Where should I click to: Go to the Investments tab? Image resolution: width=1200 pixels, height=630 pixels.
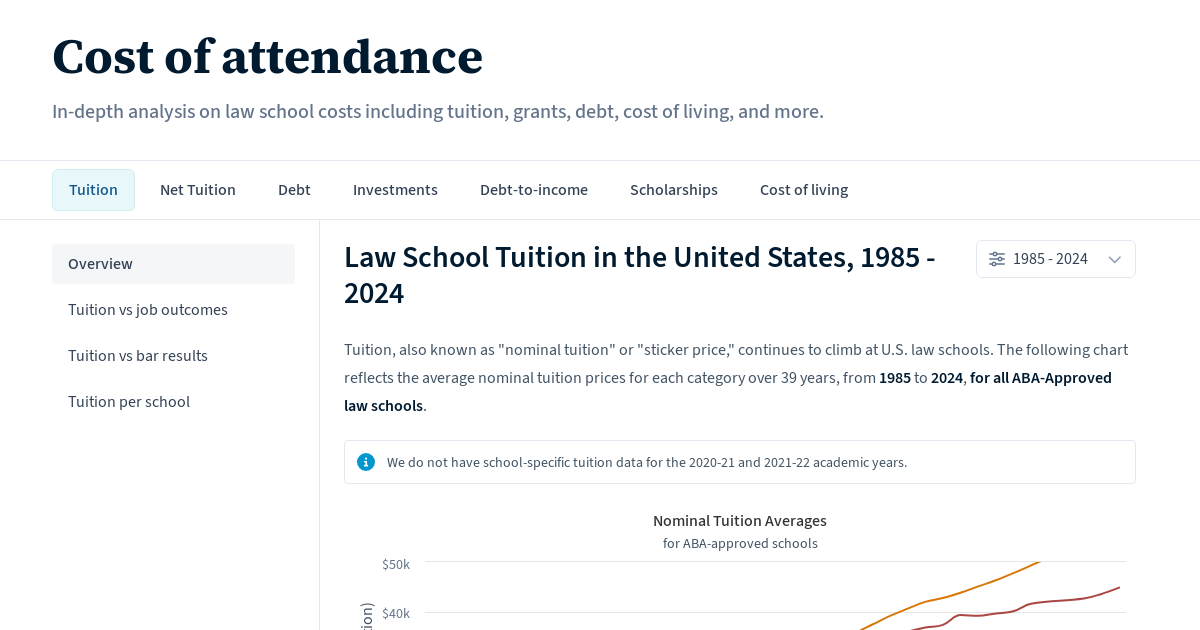coord(395,190)
